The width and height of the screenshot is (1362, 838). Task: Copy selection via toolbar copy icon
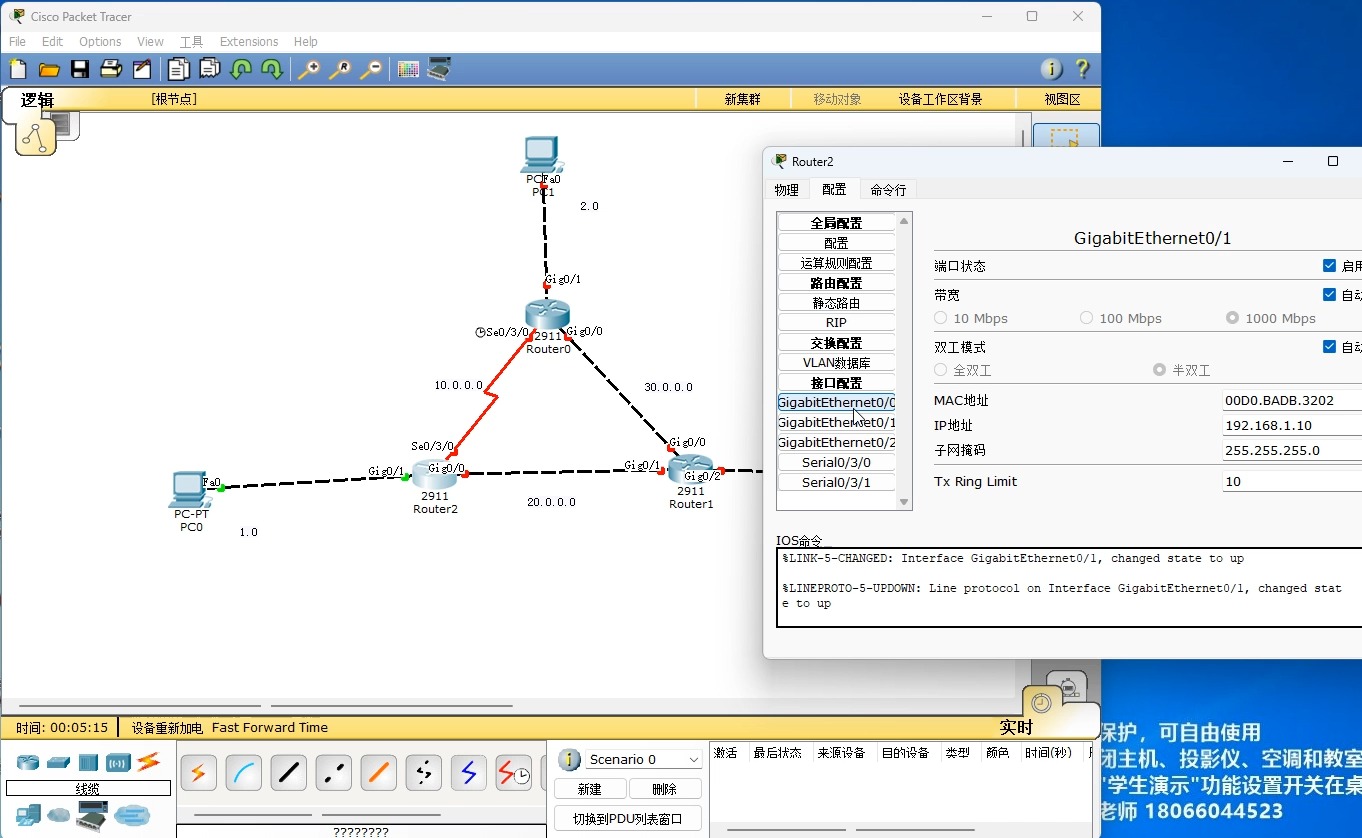178,69
